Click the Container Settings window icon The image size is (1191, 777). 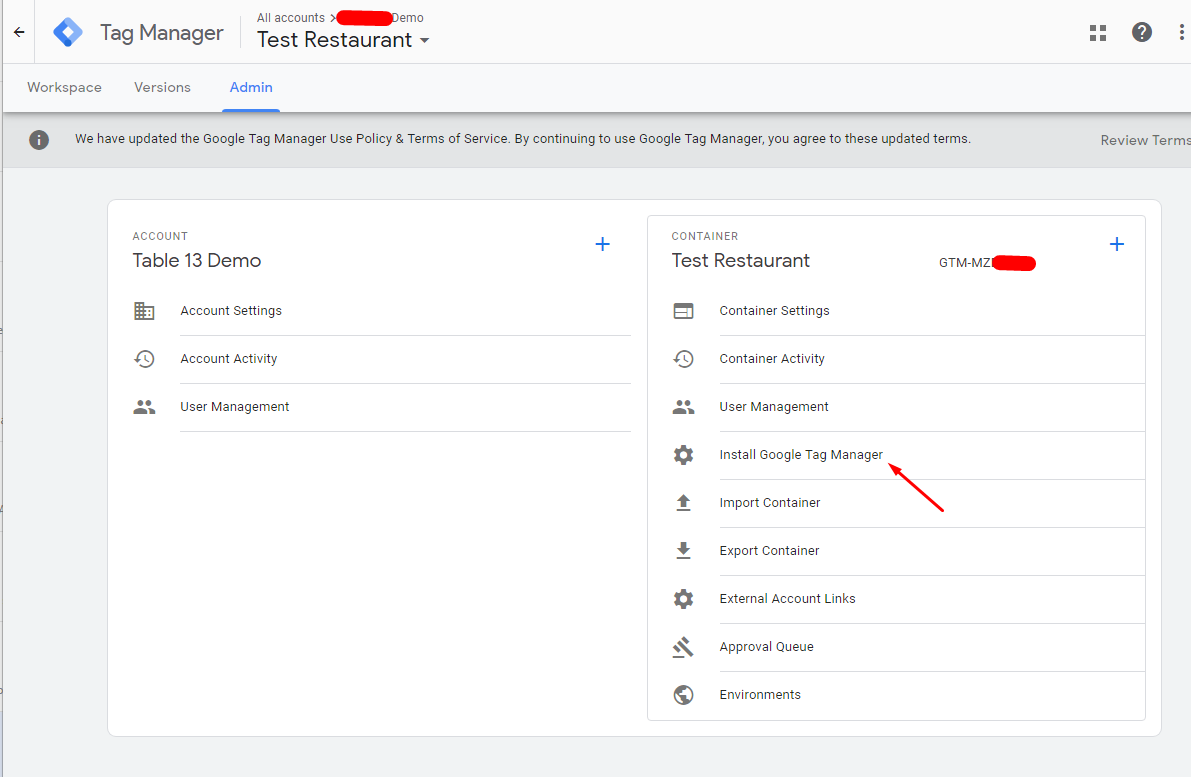[684, 311]
